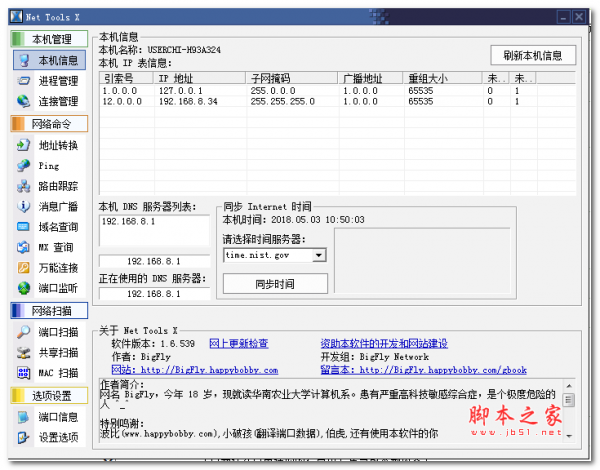Open the 端口监听 port listener tool

pyautogui.click(x=57, y=288)
